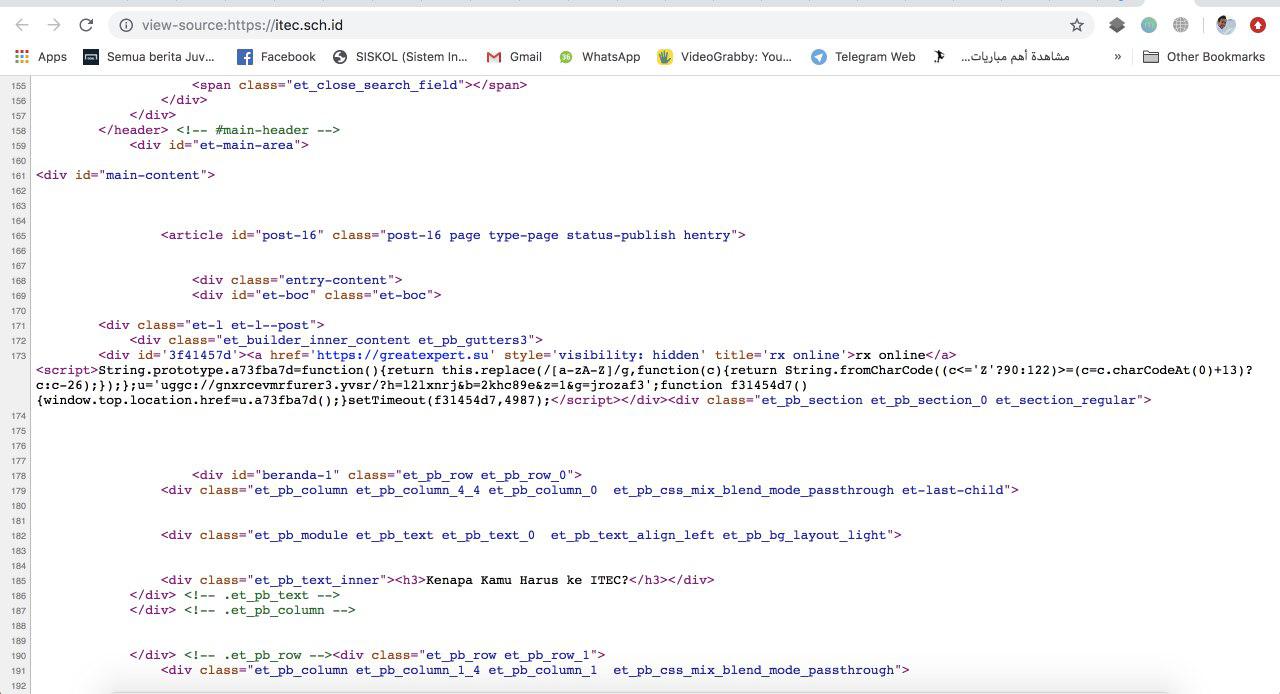
Task: Open the SISKOL (Sistem In... bookmark
Action: tap(400, 57)
